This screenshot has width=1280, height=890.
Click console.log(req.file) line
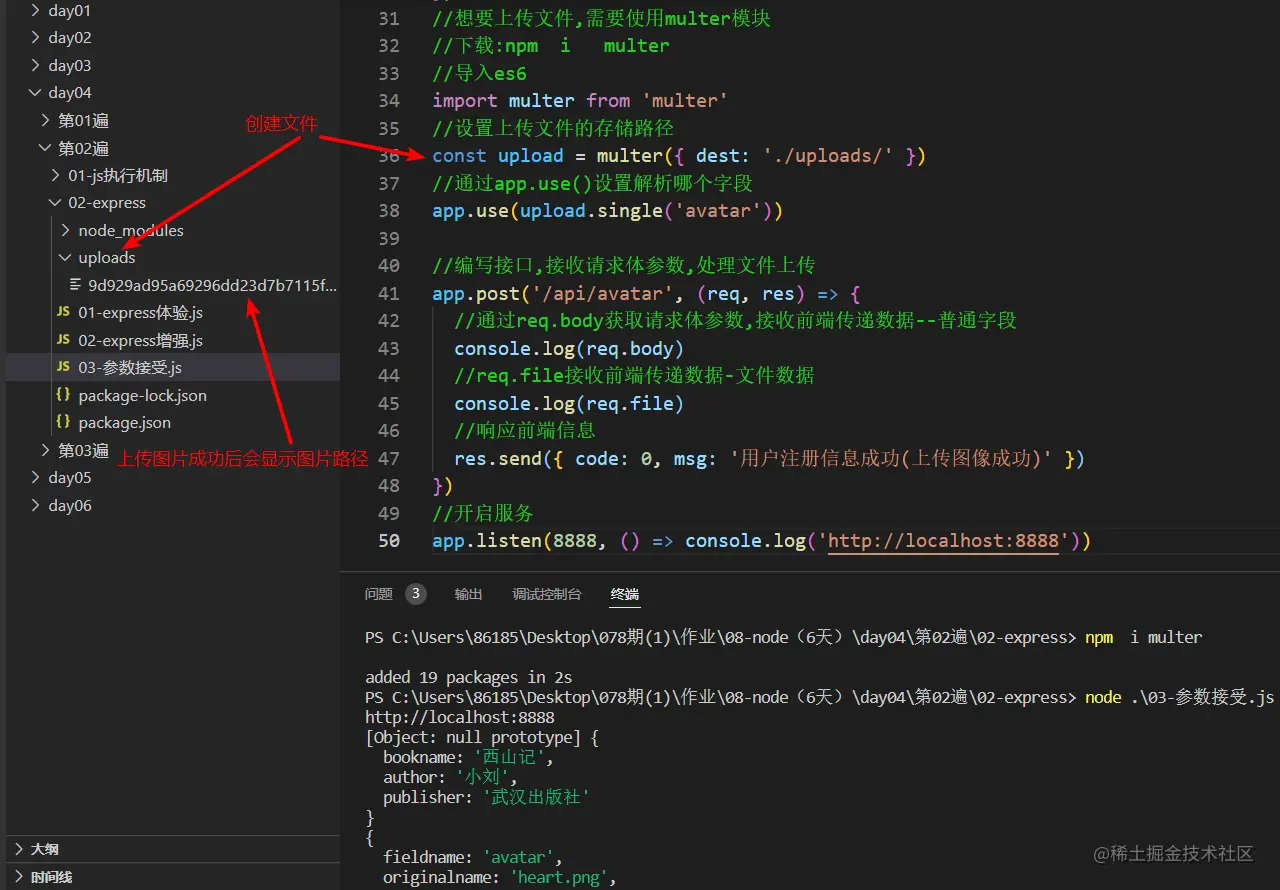click(569, 404)
